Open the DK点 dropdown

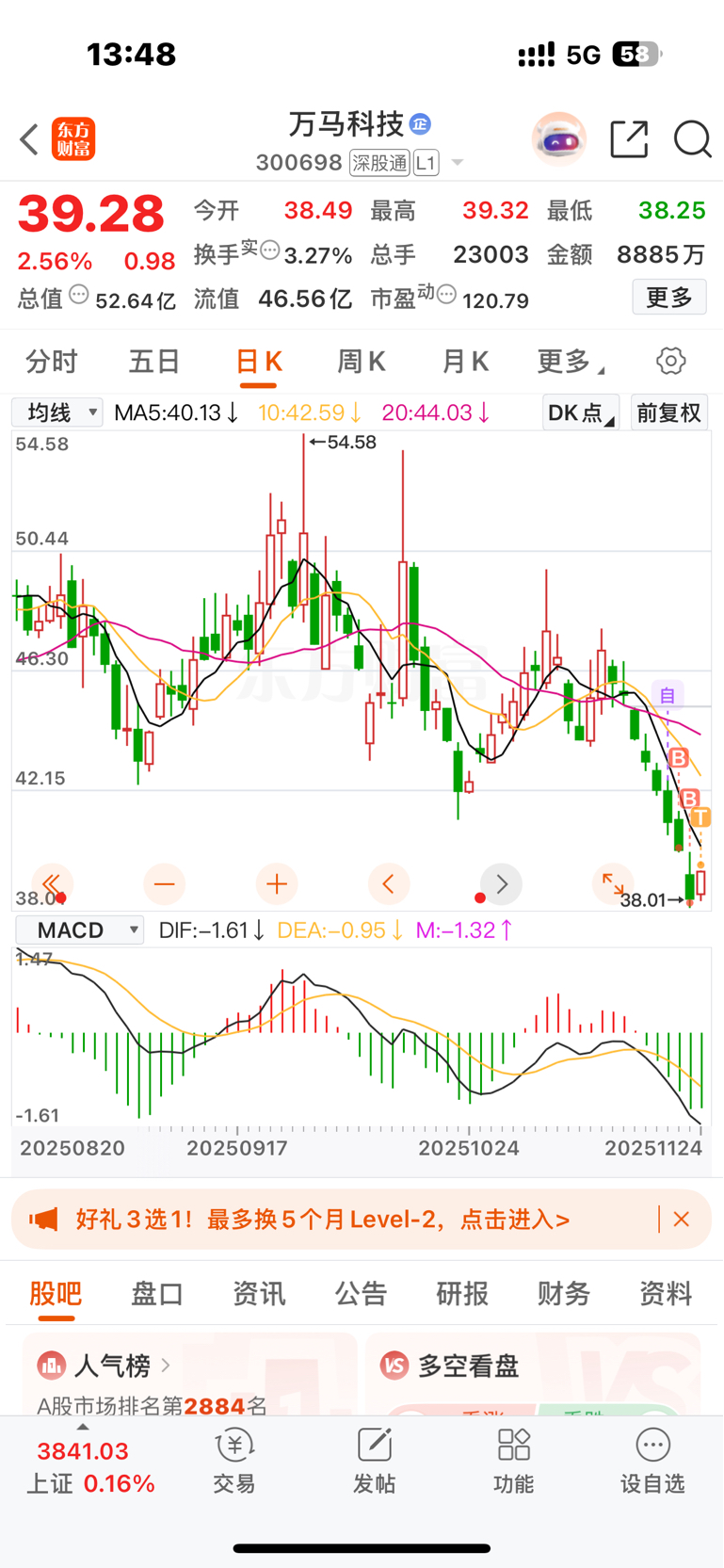(x=581, y=412)
